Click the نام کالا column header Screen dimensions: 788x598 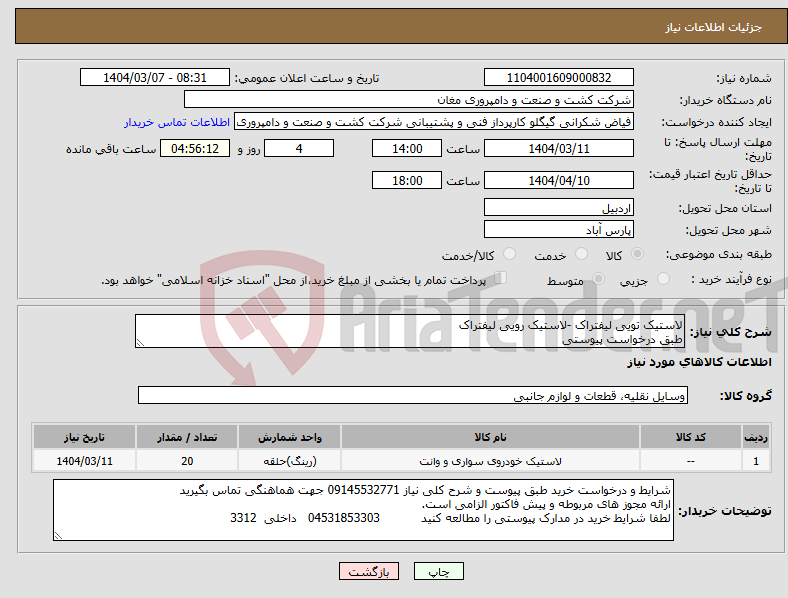(490, 437)
